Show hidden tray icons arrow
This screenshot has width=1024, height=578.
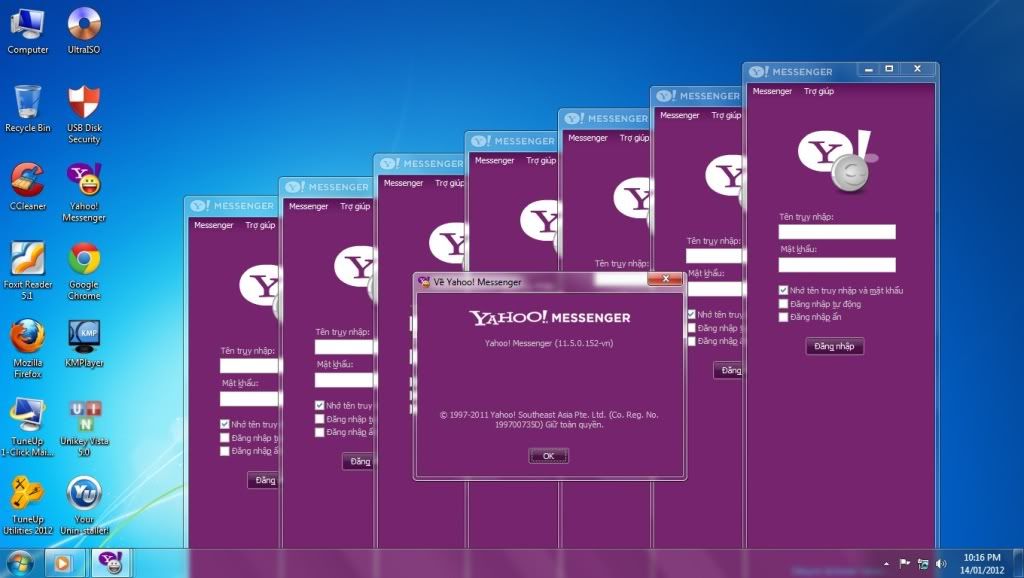[x=886, y=564]
